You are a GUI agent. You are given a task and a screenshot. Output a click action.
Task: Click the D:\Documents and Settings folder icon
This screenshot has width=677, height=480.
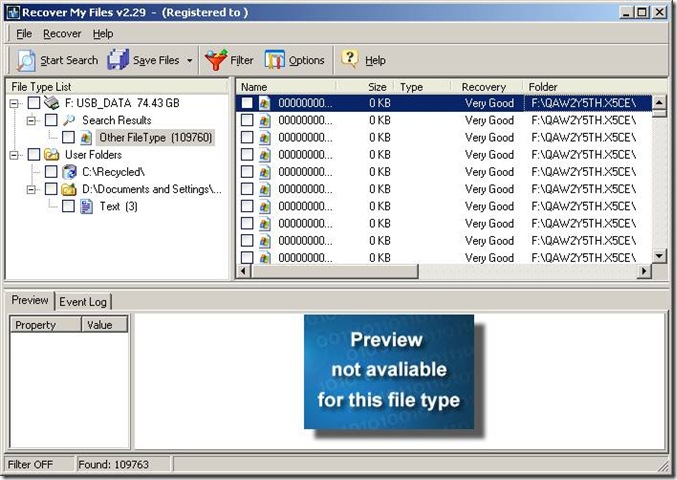tap(69, 189)
